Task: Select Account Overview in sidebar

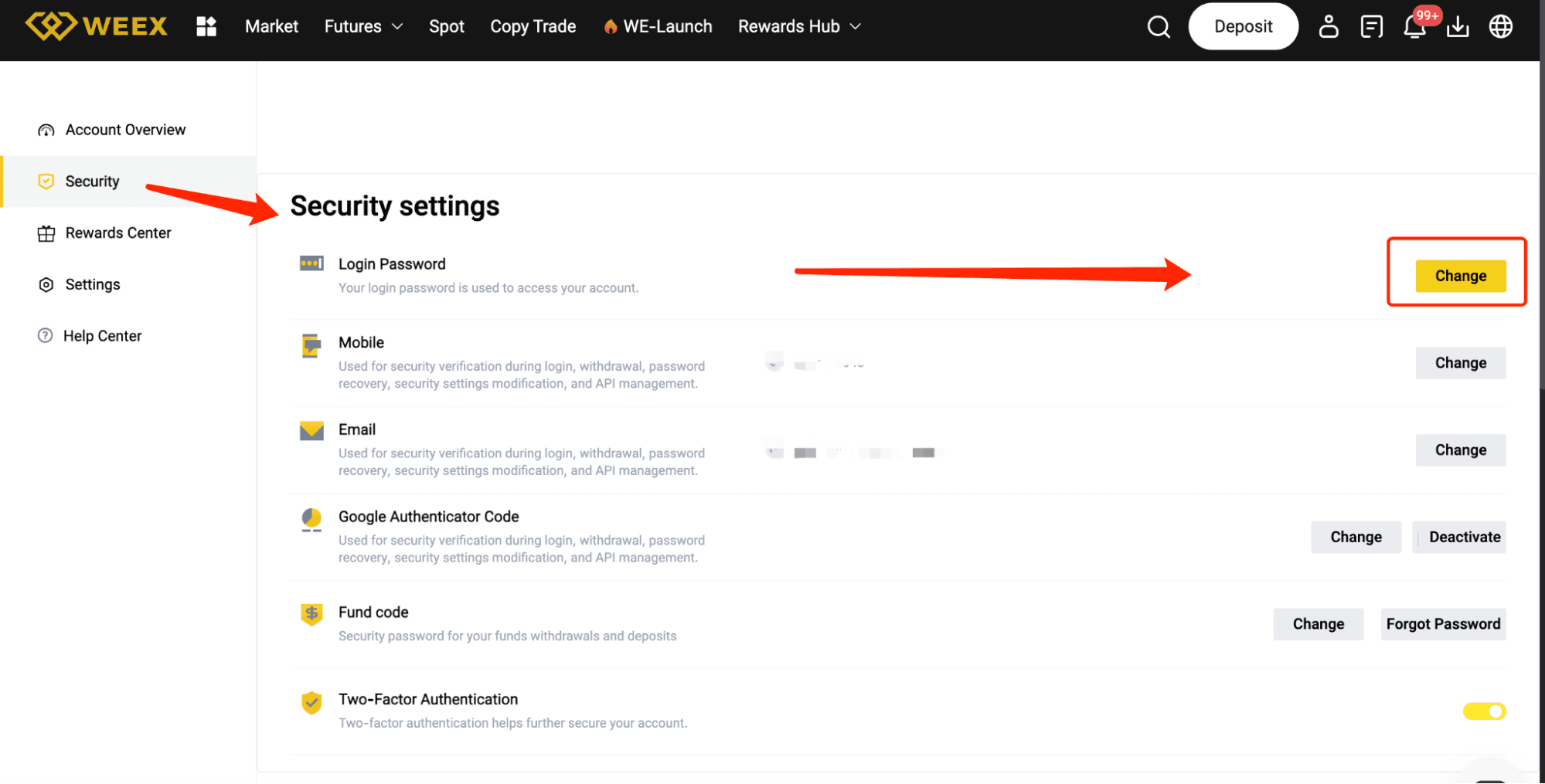Action: [x=125, y=130]
